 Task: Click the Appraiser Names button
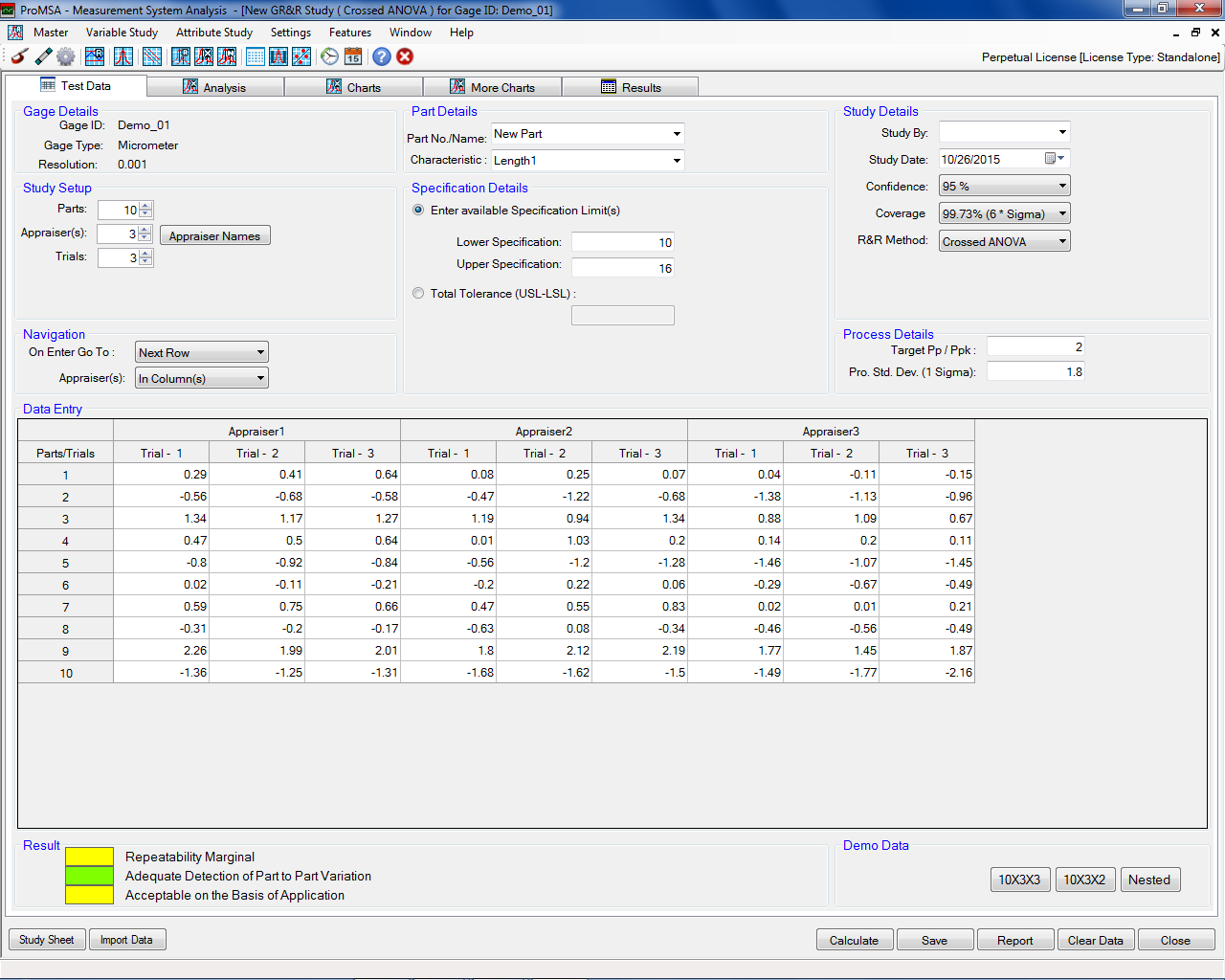pos(214,235)
